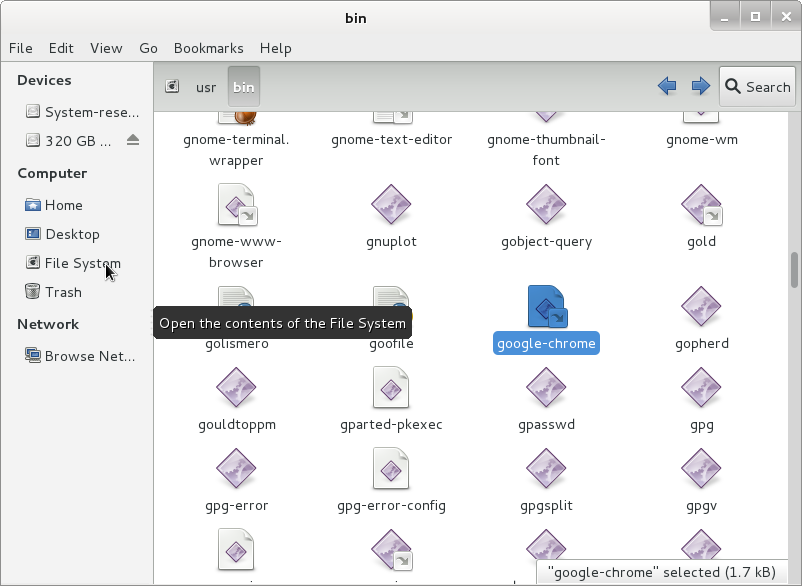Click the Search button

coord(758,87)
